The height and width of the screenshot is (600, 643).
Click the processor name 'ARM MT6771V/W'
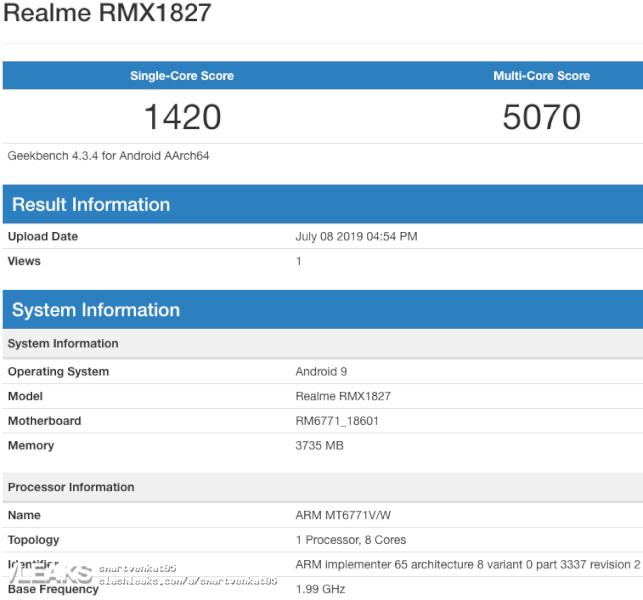pyautogui.click(x=343, y=515)
